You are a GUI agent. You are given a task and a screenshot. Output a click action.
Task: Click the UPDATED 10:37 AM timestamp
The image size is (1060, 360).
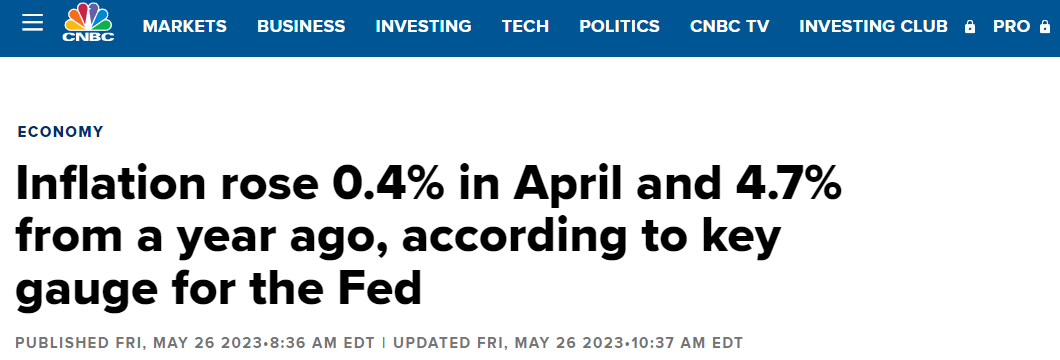click(568, 343)
